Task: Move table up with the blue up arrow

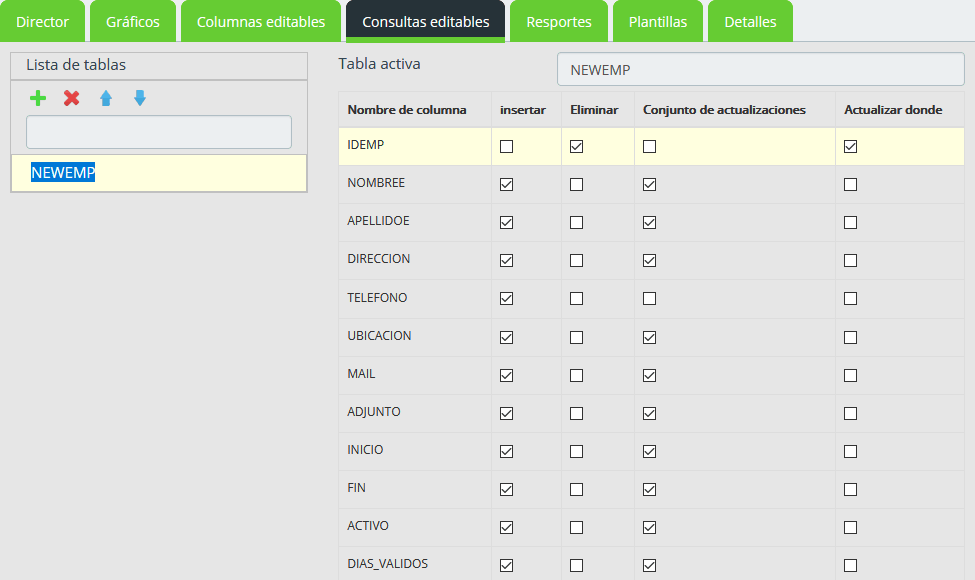Action: (106, 98)
